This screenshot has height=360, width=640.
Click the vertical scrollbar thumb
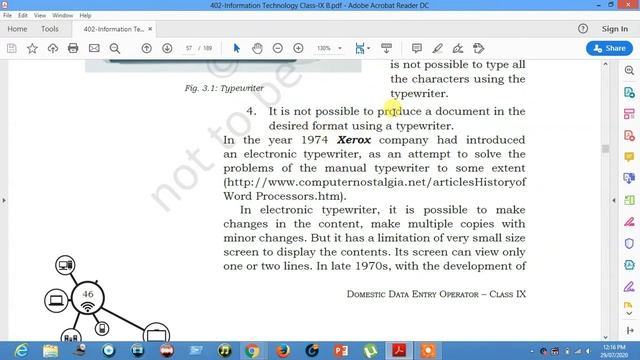(x=605, y=149)
